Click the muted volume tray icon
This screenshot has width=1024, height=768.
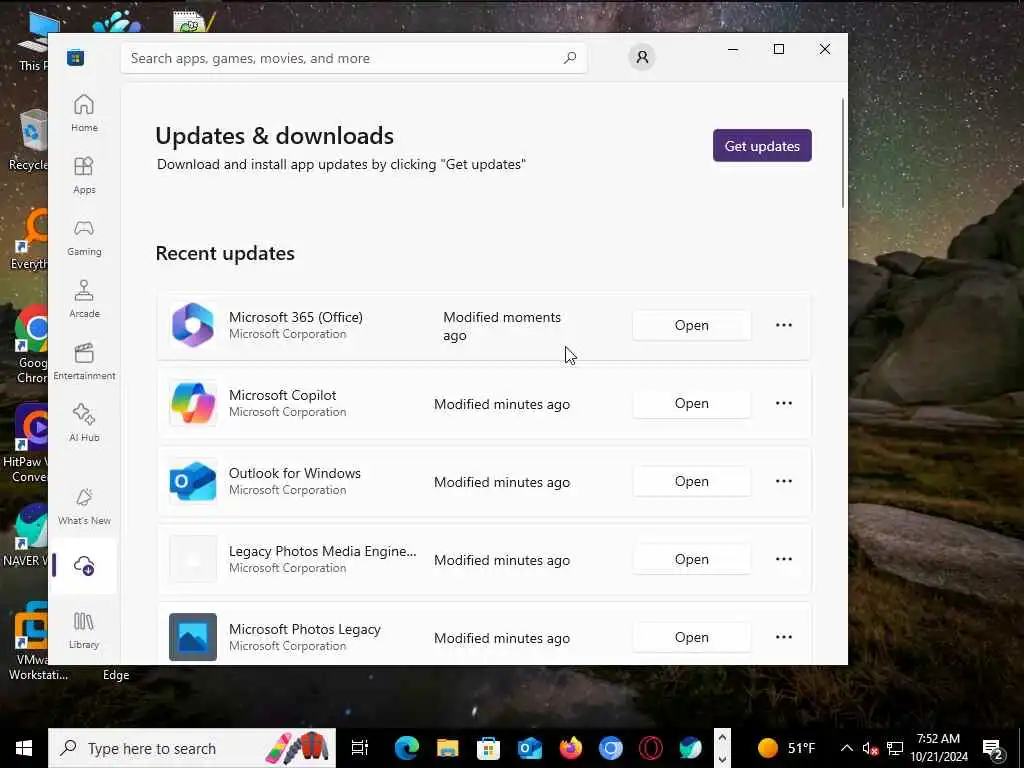(870, 748)
